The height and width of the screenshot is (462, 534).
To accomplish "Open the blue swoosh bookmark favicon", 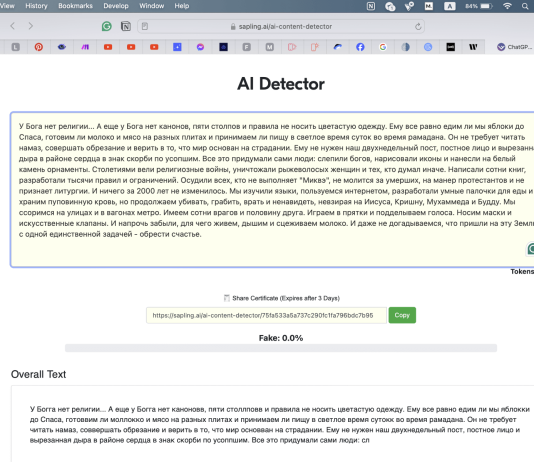I will tap(337, 47).
